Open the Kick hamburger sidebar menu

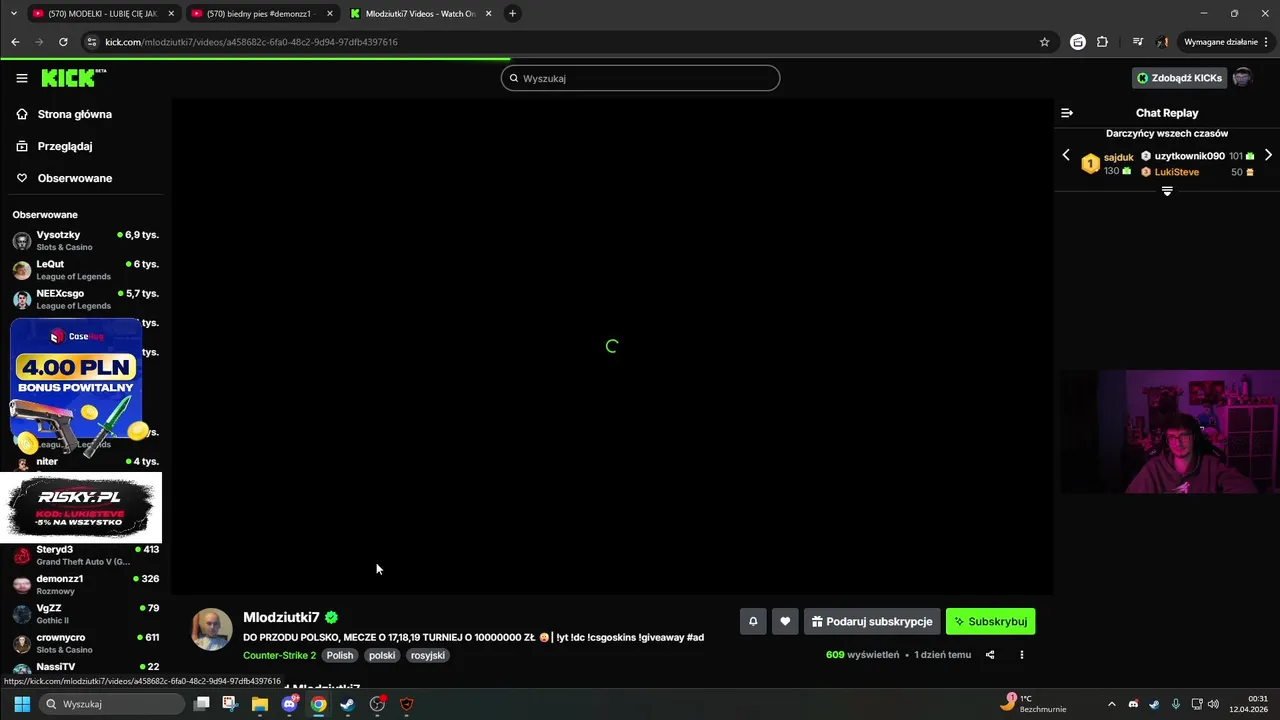pos(22,78)
